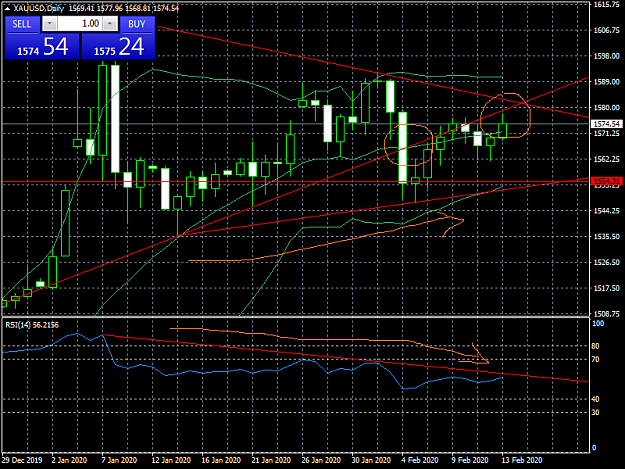Click the RSI(14) 56.2156 indicator label
The image size is (625, 469).
(x=32, y=325)
